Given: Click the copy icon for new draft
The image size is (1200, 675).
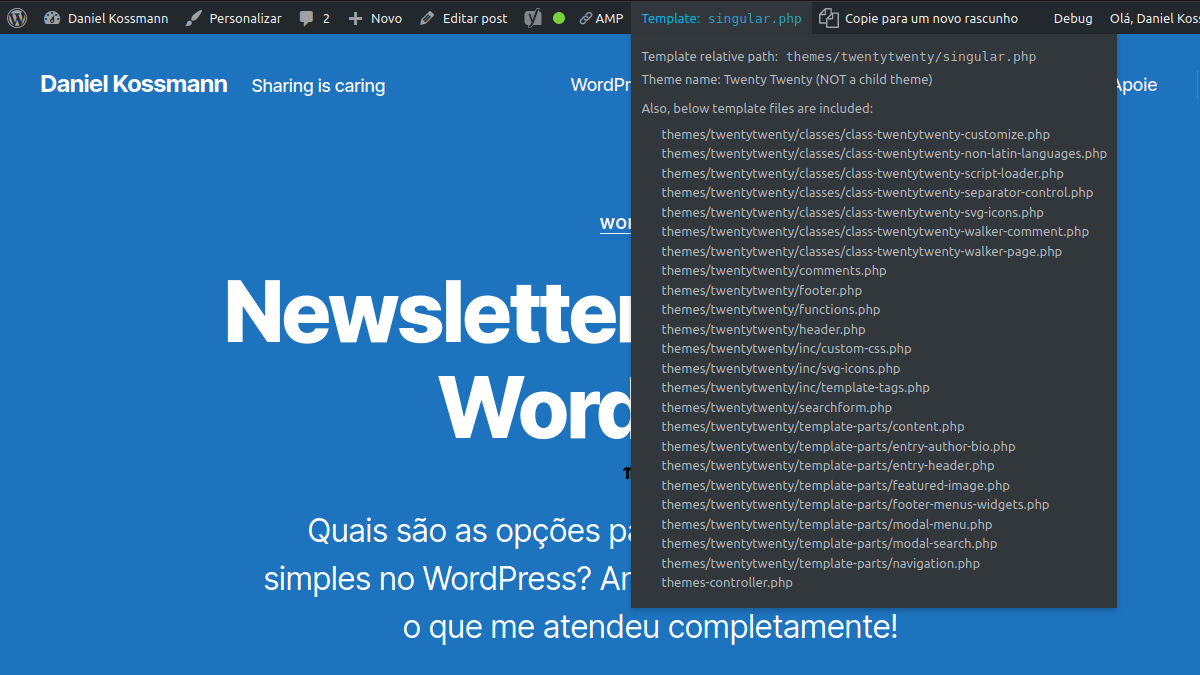Looking at the screenshot, I should point(828,18).
